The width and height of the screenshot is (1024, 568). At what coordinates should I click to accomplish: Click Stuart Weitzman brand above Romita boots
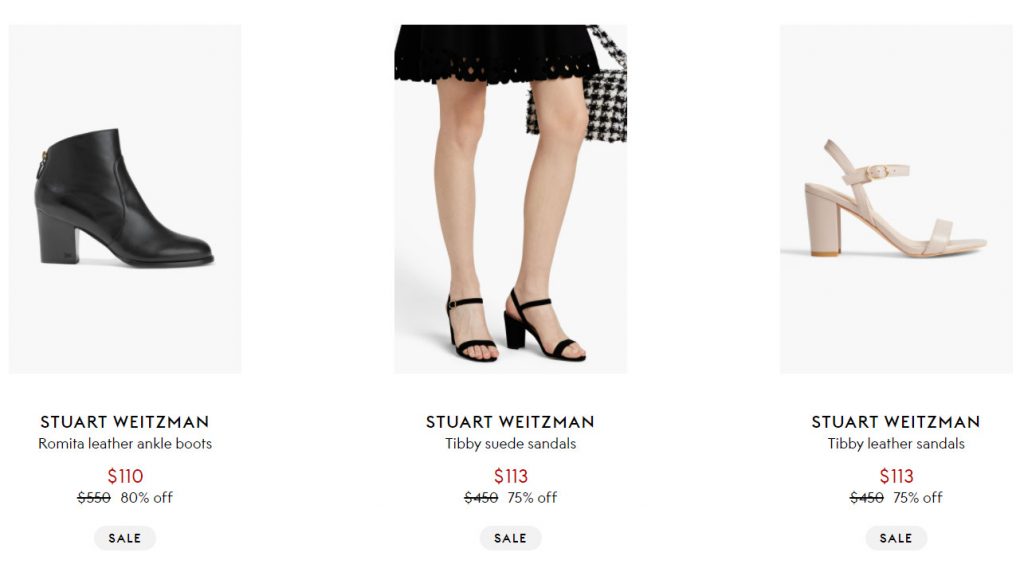[x=125, y=422]
